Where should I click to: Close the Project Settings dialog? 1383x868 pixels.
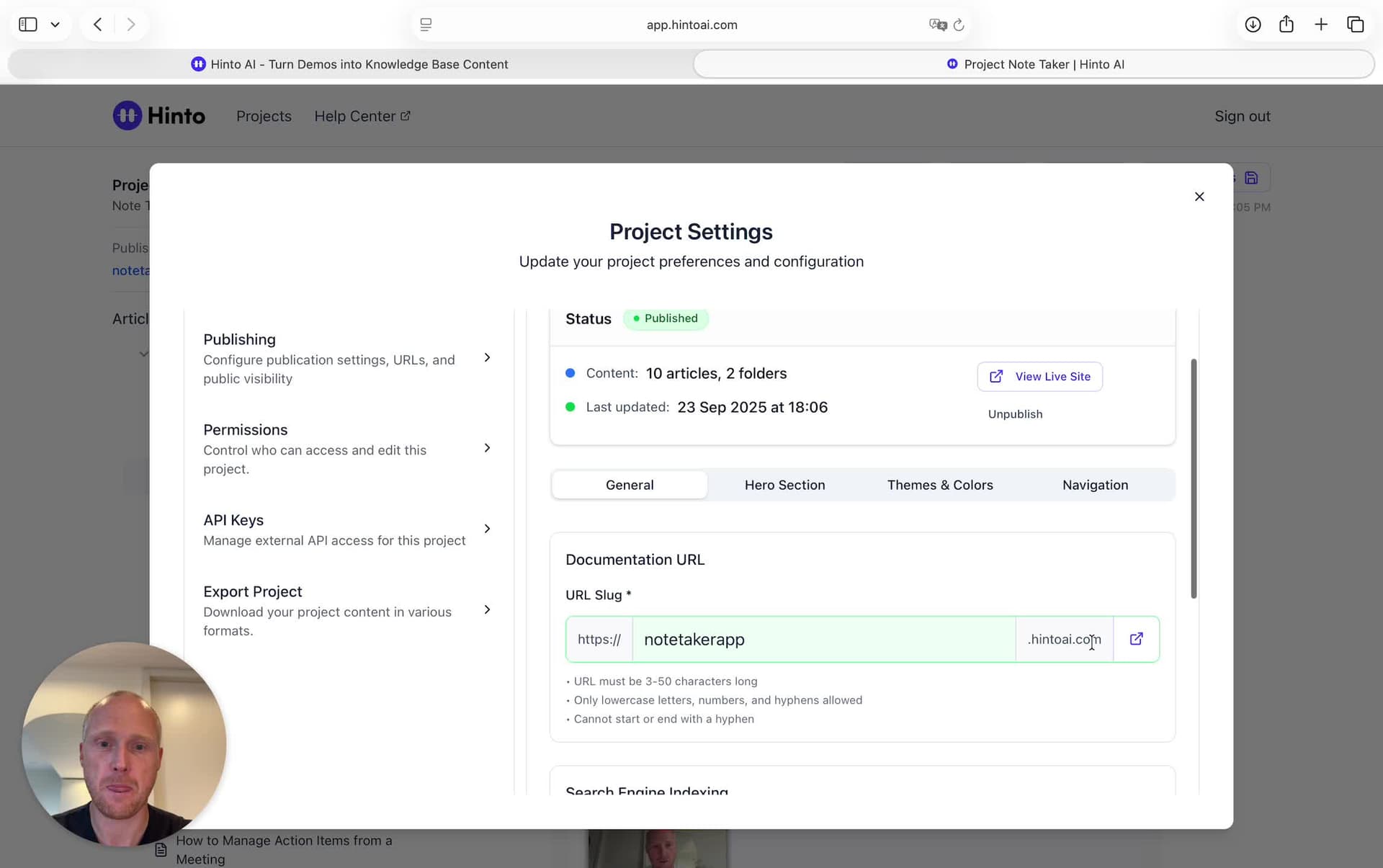pyautogui.click(x=1199, y=197)
